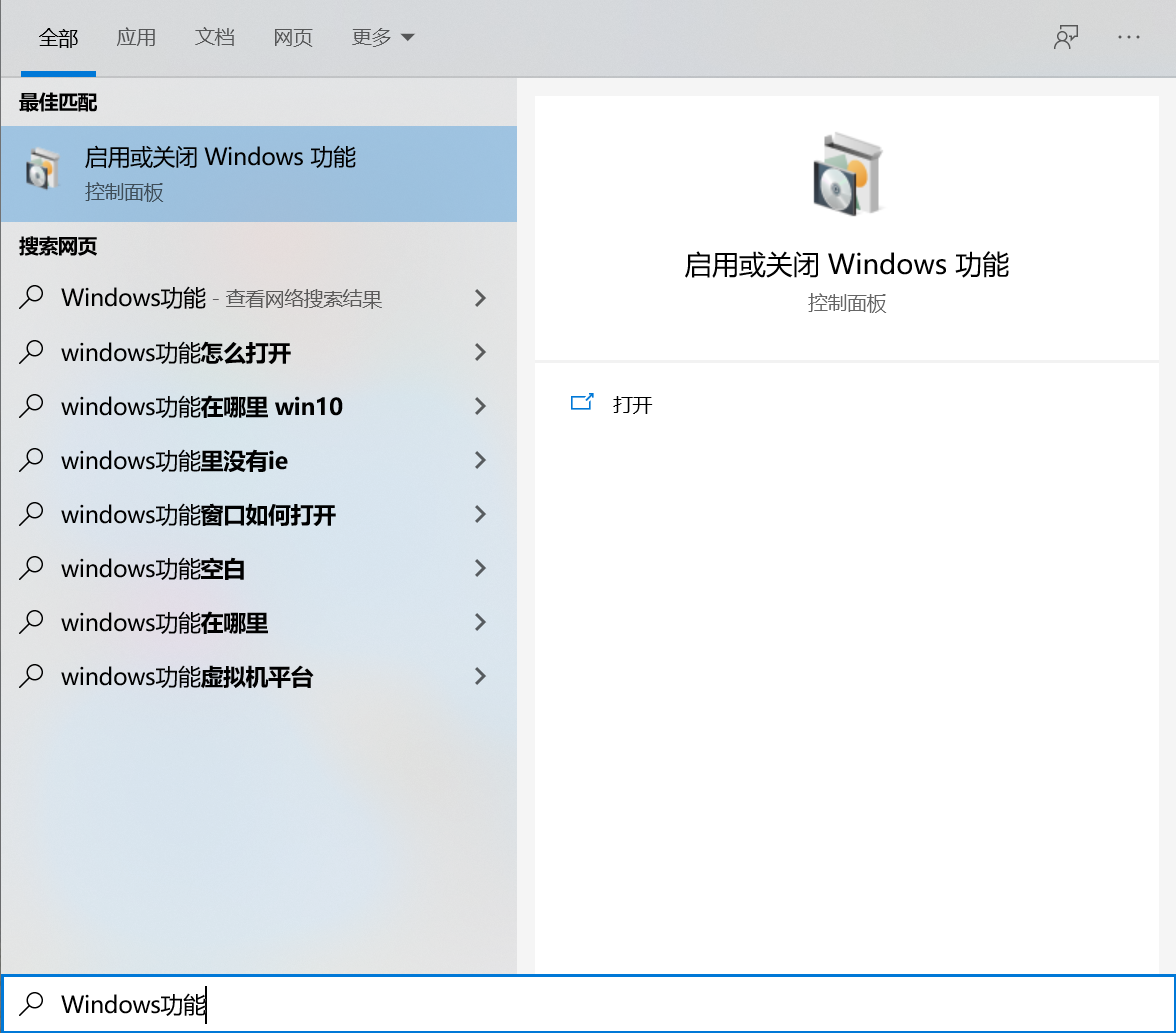The height and width of the screenshot is (1033, 1176).
Task: Click search icon beside windows功能在哪里 win10
Action: (x=32, y=406)
